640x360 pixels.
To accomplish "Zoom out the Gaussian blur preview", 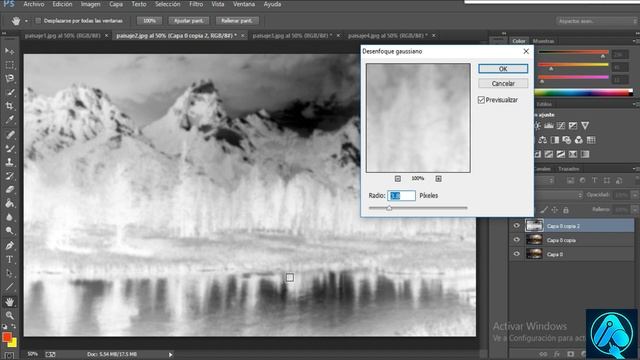I will pyautogui.click(x=398, y=179).
